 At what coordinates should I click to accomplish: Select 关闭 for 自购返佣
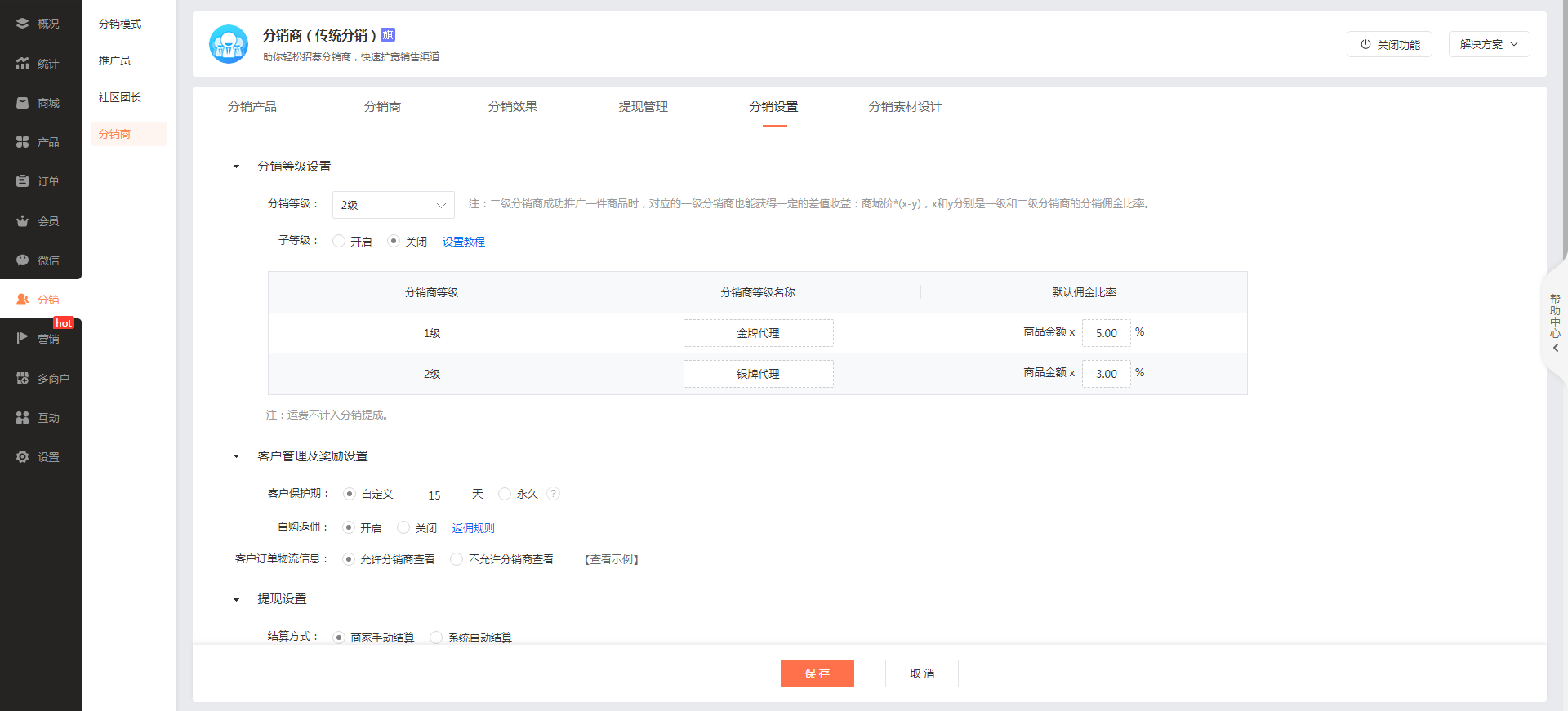tap(403, 527)
